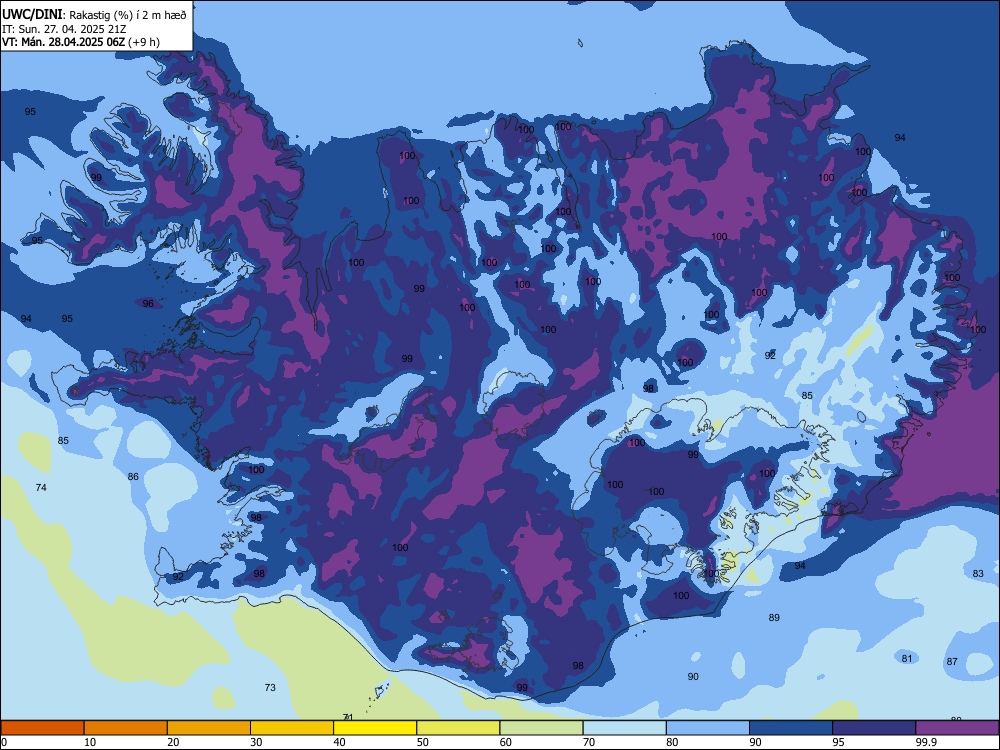Select the dark indigo 95–99.9 legend swatch
Viewport: 1000px width, 750px height.
pyautogui.click(x=874, y=728)
